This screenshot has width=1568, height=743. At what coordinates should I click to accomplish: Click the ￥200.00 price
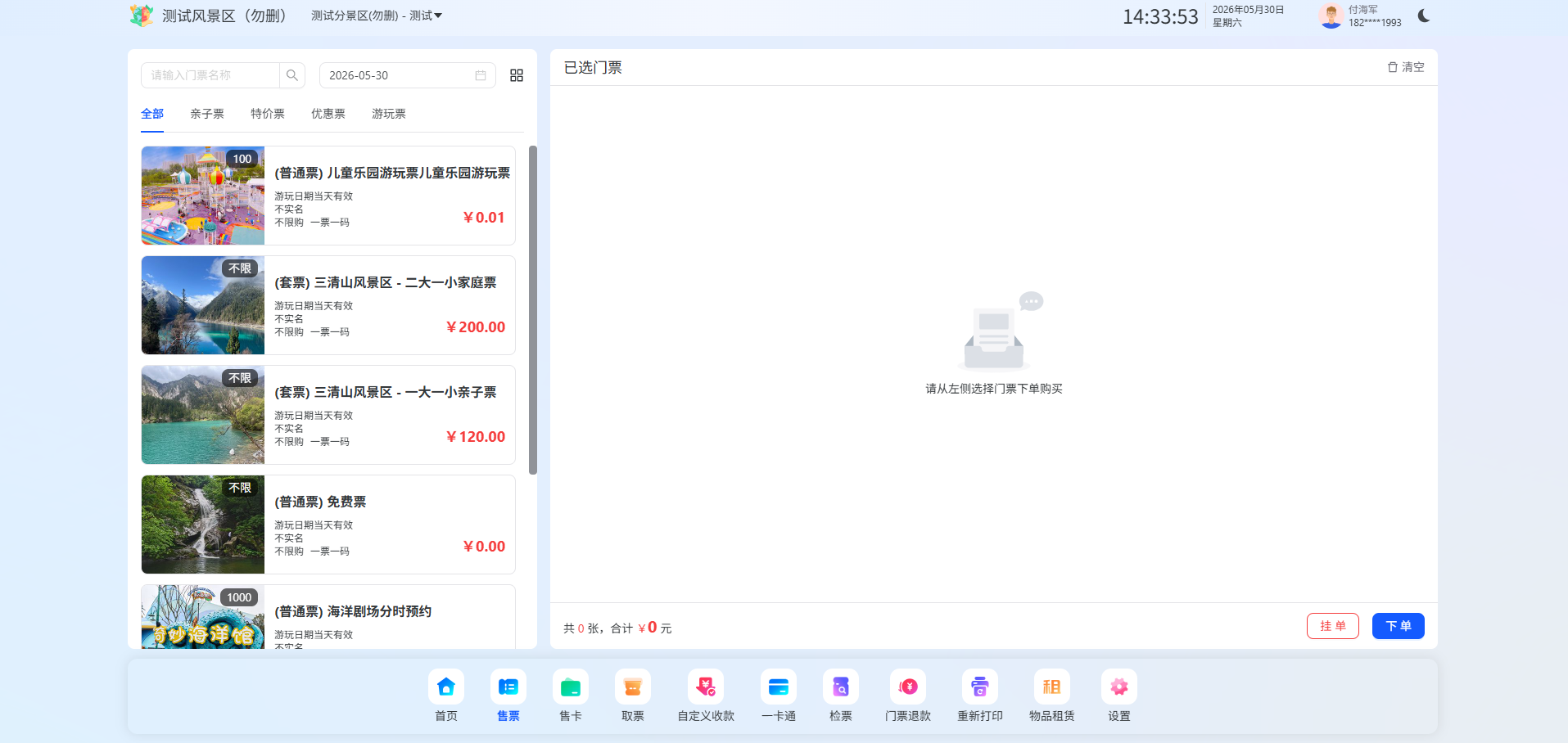476,327
